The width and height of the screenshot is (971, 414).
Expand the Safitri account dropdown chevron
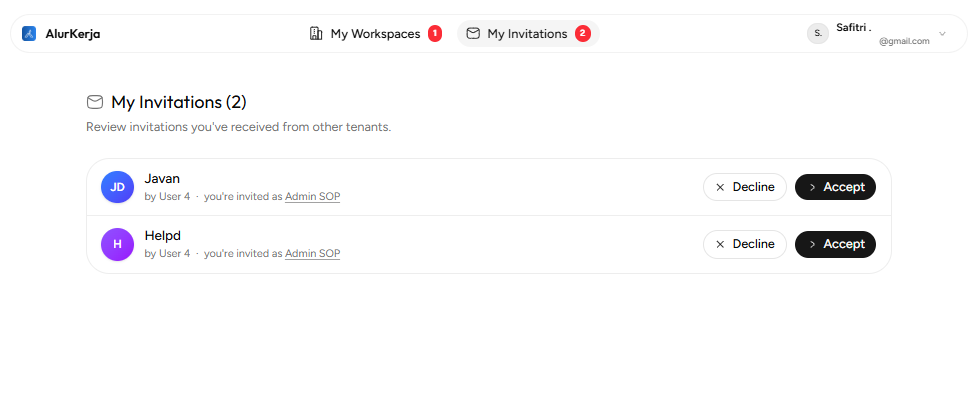pyautogui.click(x=943, y=33)
